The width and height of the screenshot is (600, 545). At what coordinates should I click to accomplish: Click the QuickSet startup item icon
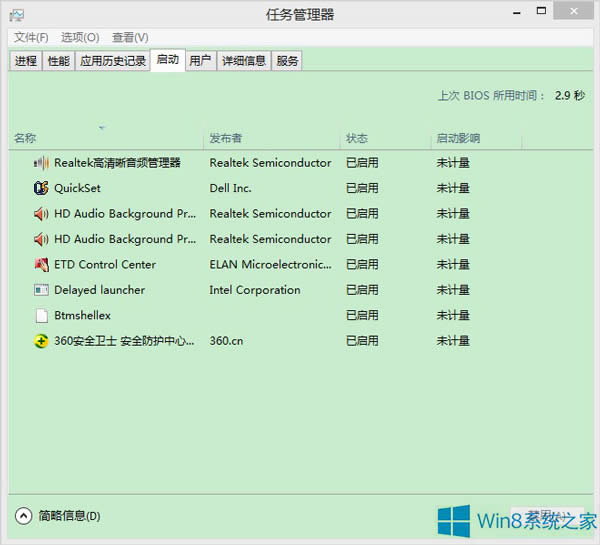pyautogui.click(x=41, y=188)
